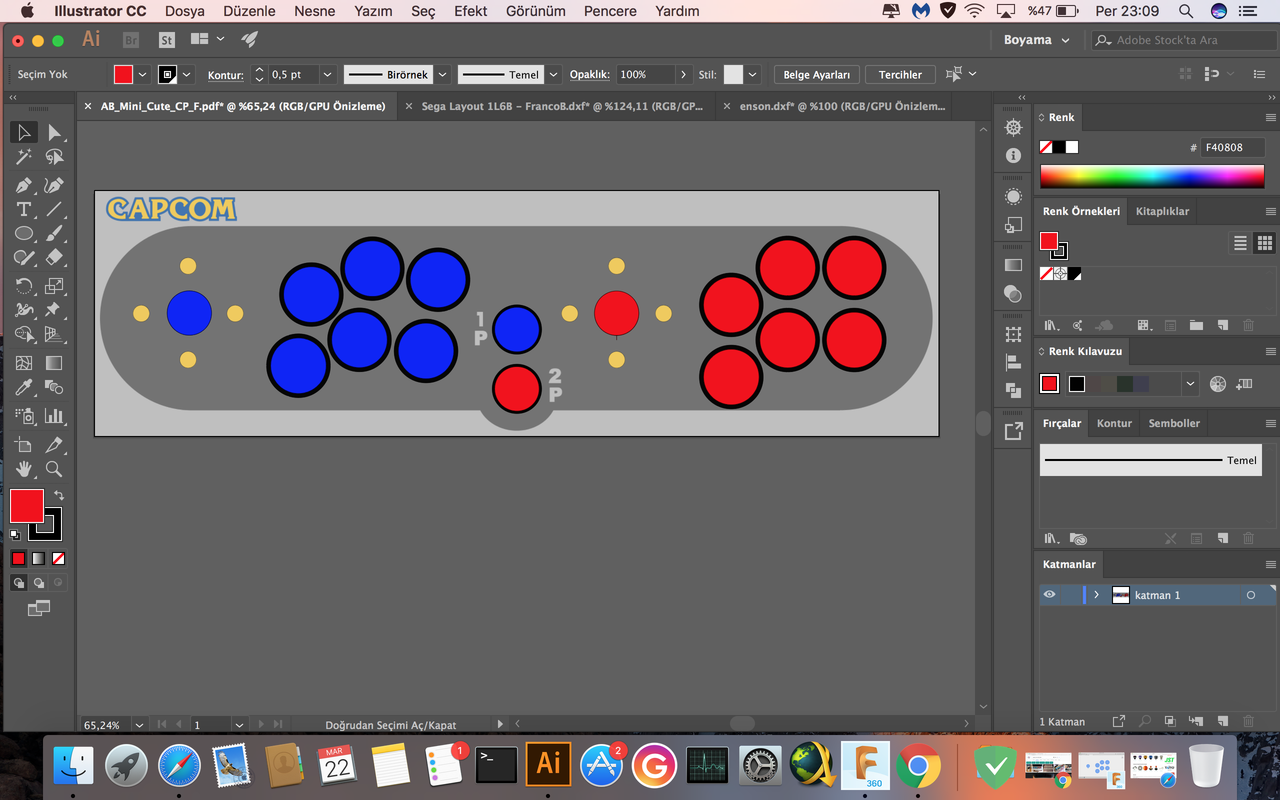Select the Magic Wand tool

click(x=24, y=157)
